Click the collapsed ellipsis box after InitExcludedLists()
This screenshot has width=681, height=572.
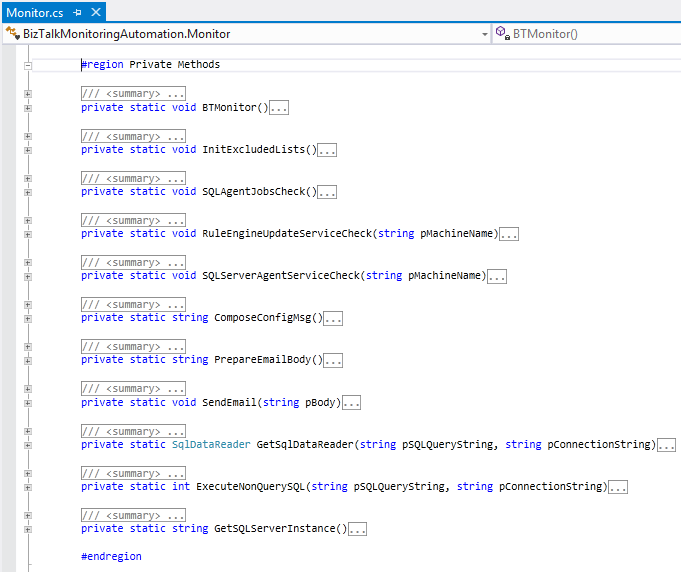tap(327, 150)
